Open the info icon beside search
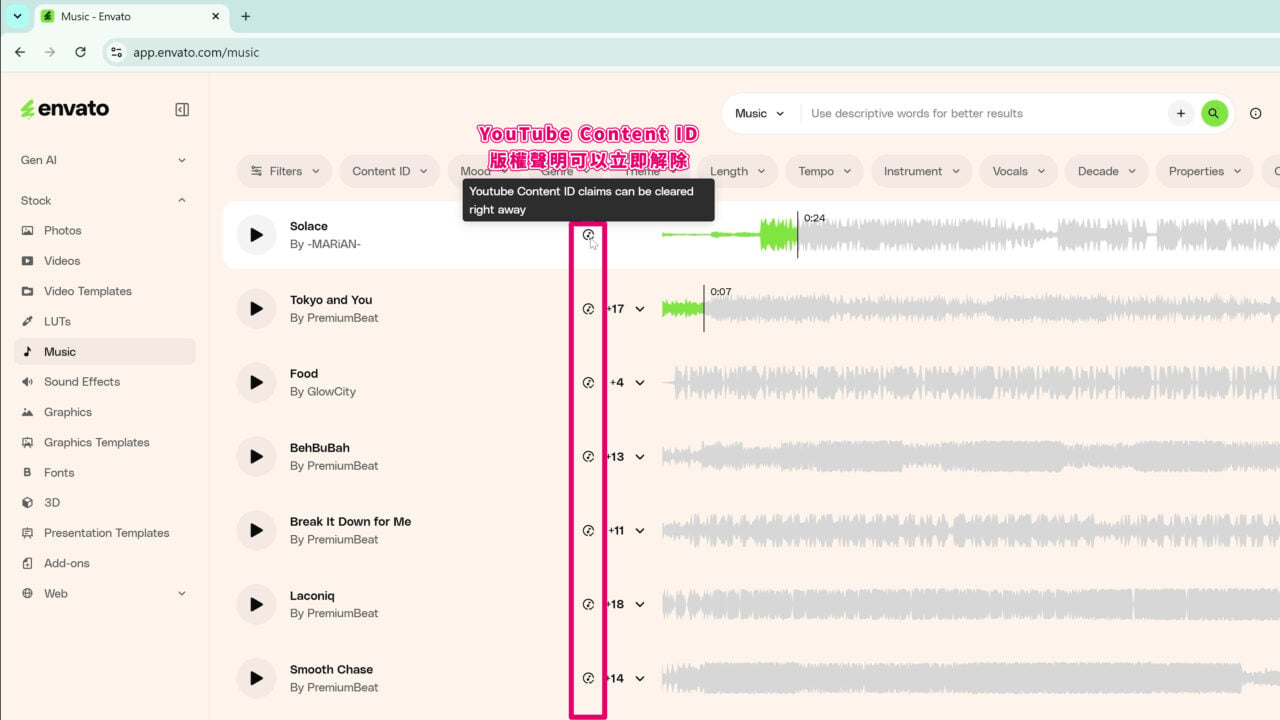 click(x=1256, y=113)
